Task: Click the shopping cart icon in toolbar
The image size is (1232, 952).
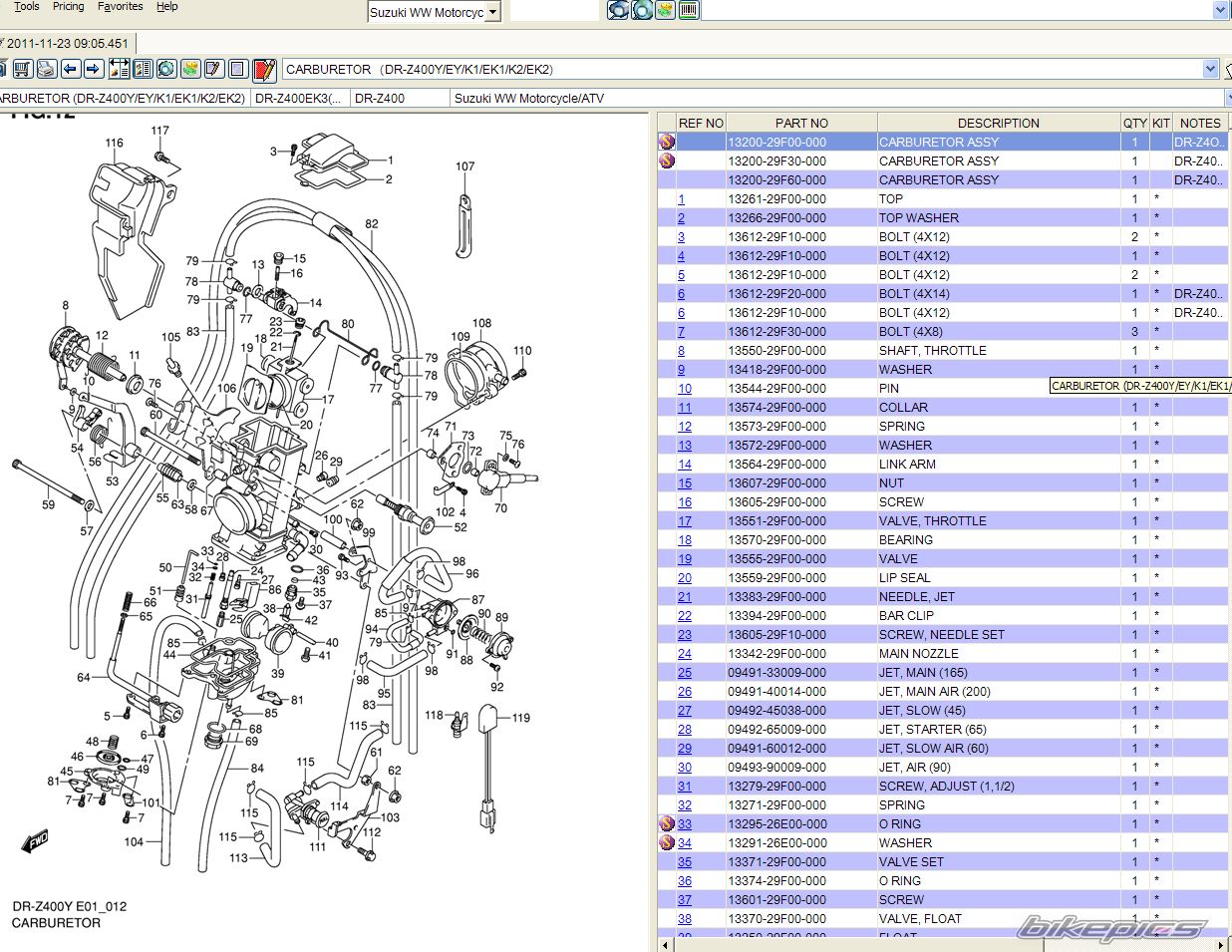Action: tap(22, 69)
